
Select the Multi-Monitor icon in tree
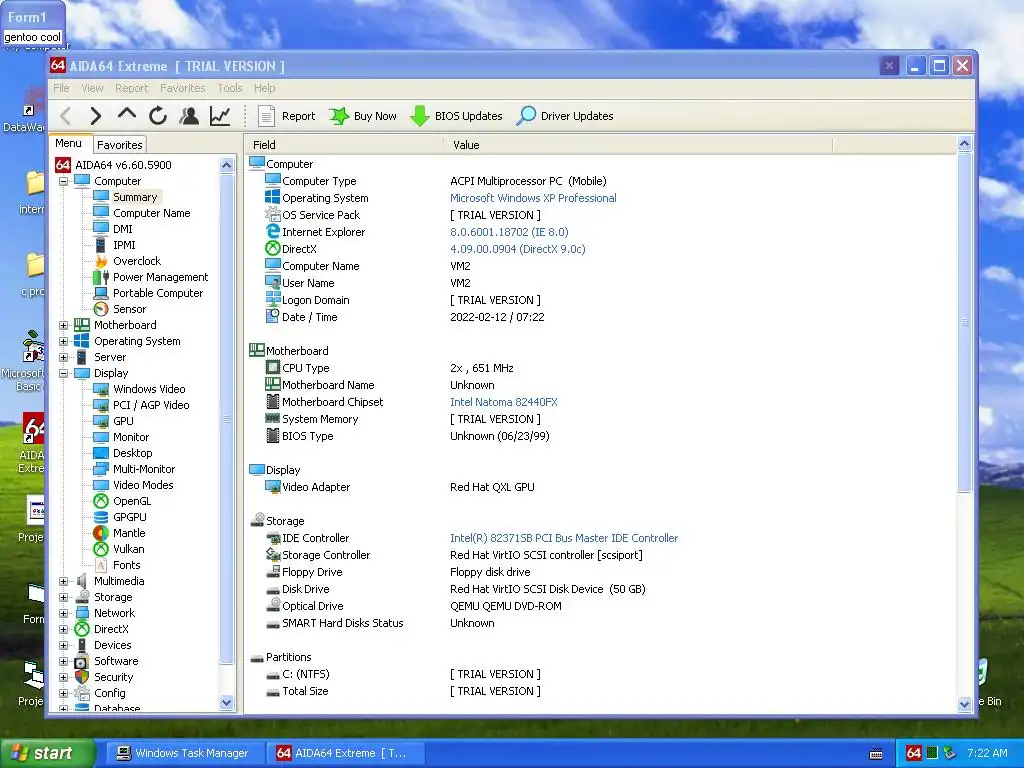(101, 469)
